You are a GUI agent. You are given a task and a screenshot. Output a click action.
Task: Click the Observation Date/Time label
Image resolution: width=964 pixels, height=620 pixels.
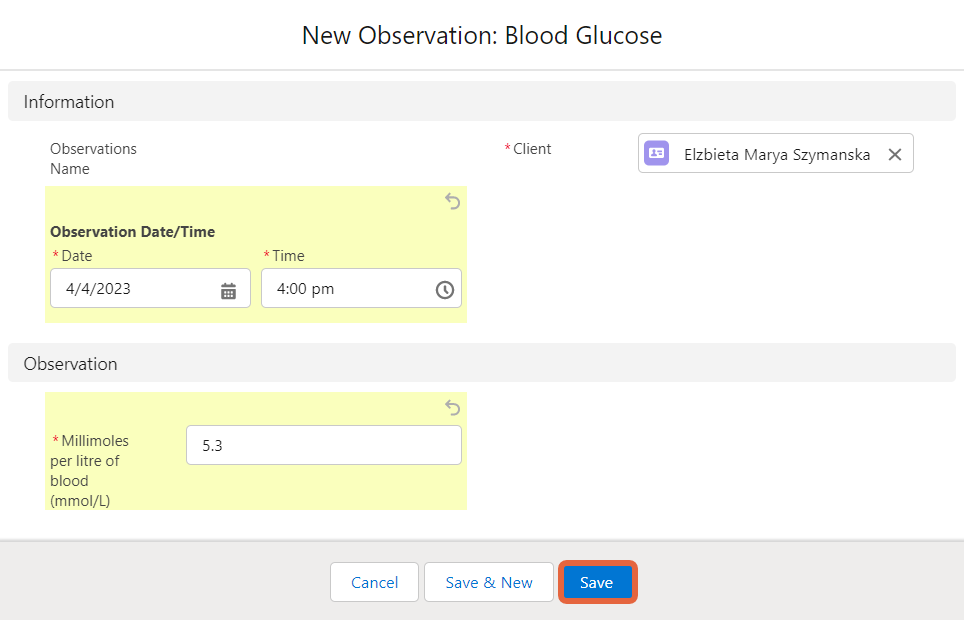(x=132, y=232)
